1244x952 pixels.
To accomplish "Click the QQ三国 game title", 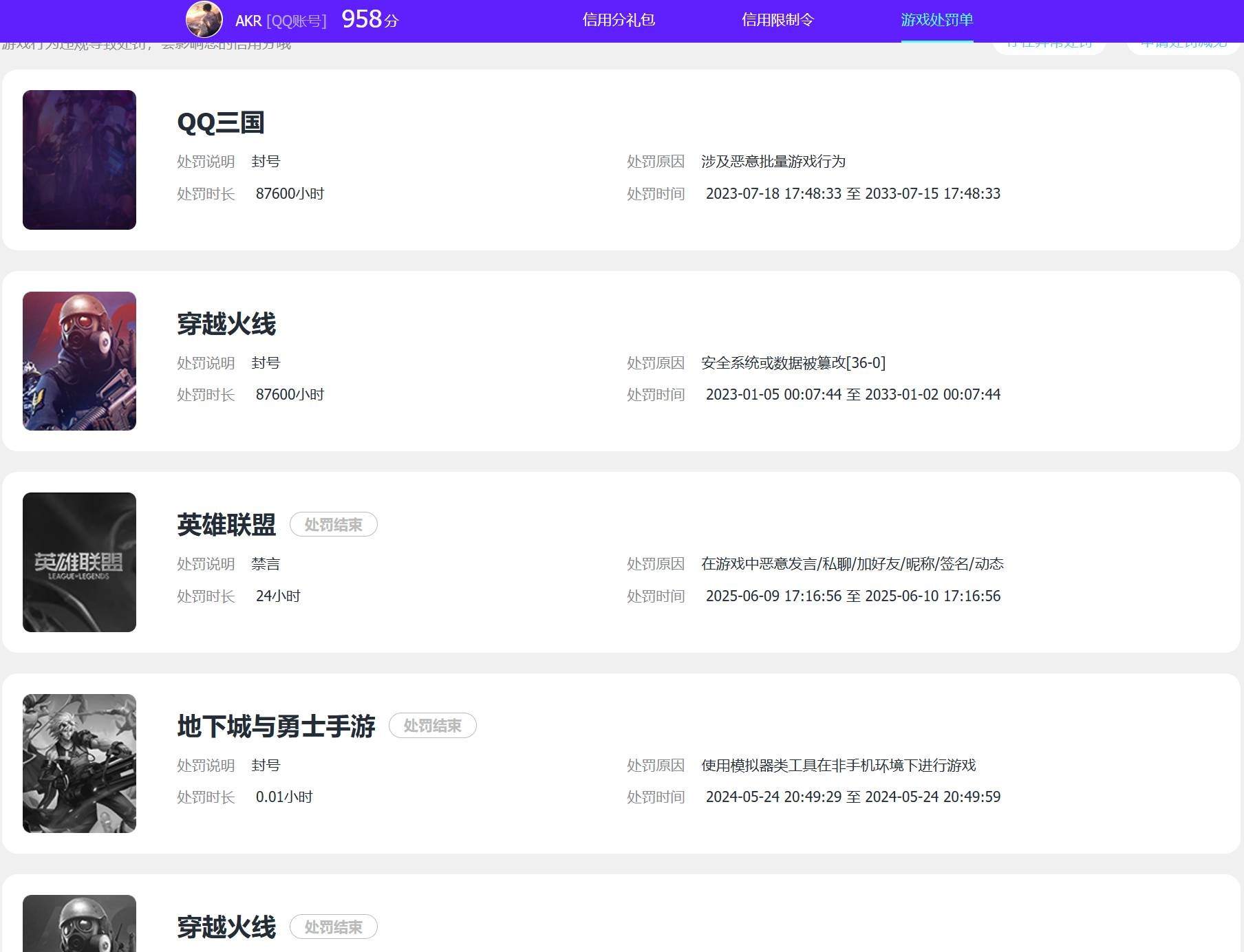I will pyautogui.click(x=221, y=122).
